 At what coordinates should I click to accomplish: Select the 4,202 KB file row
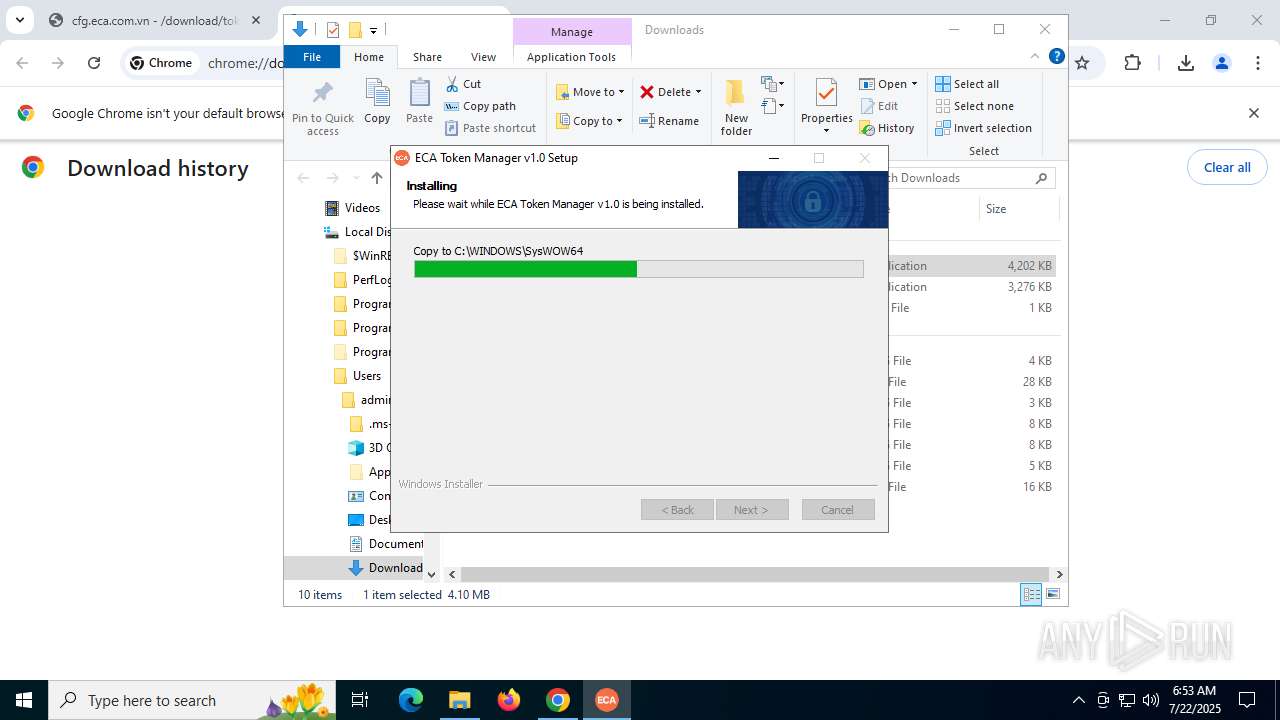(x=970, y=266)
